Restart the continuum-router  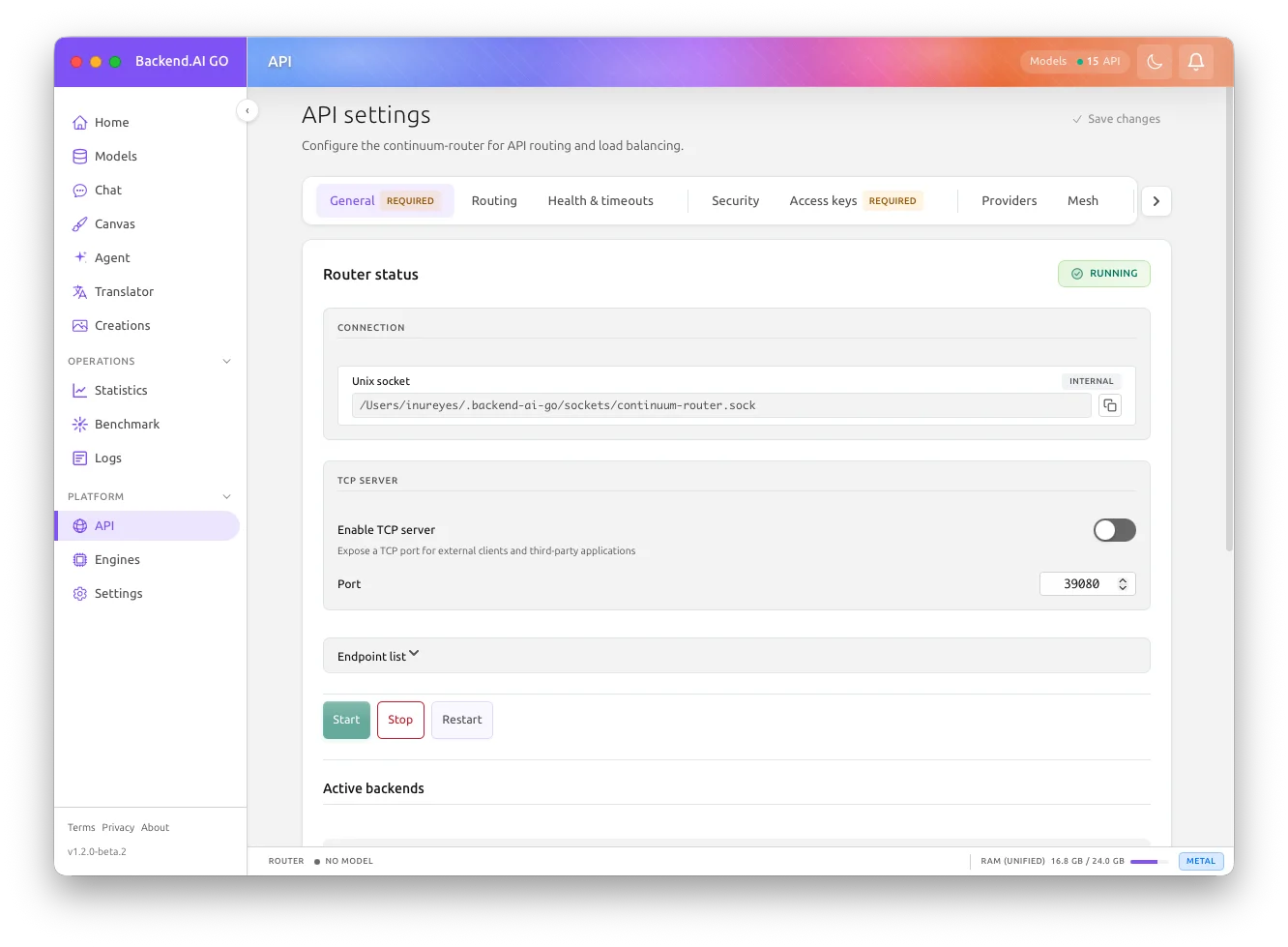tap(462, 720)
